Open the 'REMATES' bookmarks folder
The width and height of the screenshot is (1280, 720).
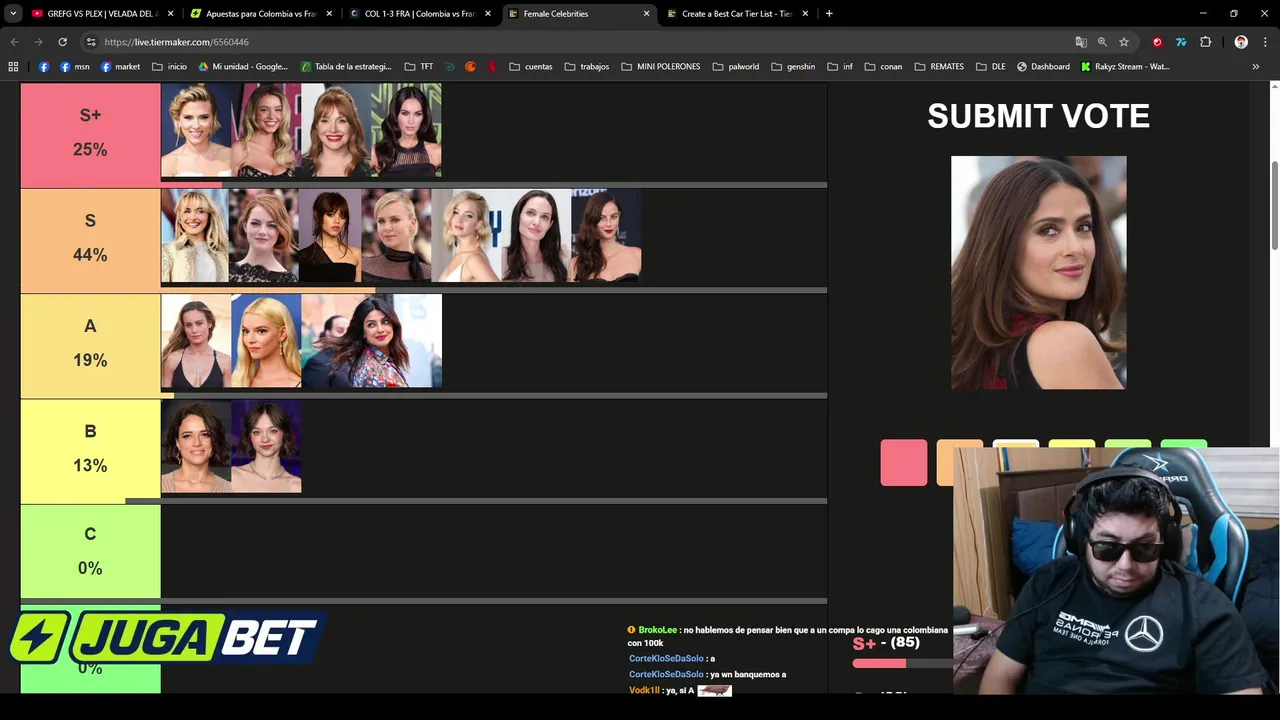coord(939,67)
